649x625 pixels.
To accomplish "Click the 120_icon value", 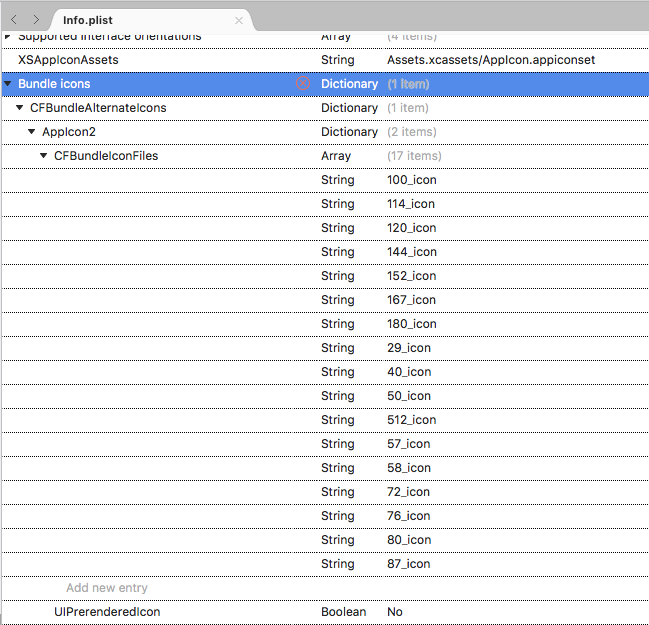I will point(412,228).
